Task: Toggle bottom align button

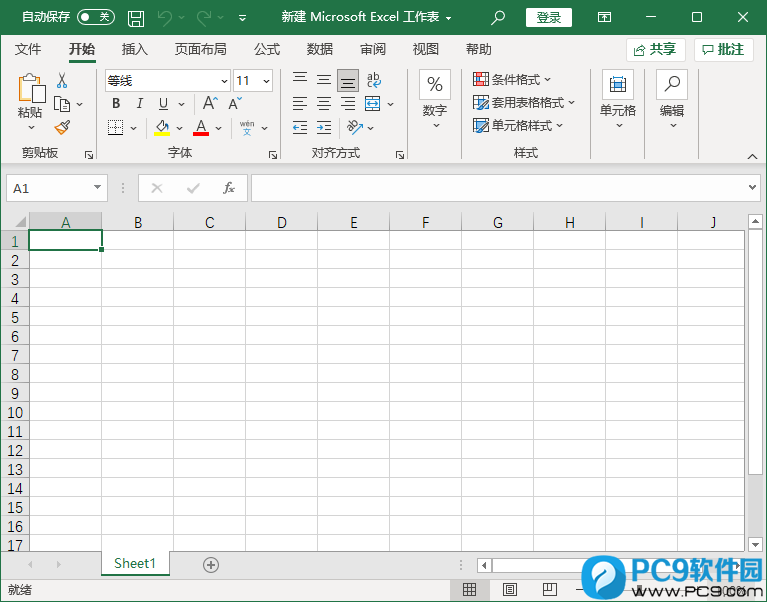Action: tap(348, 80)
